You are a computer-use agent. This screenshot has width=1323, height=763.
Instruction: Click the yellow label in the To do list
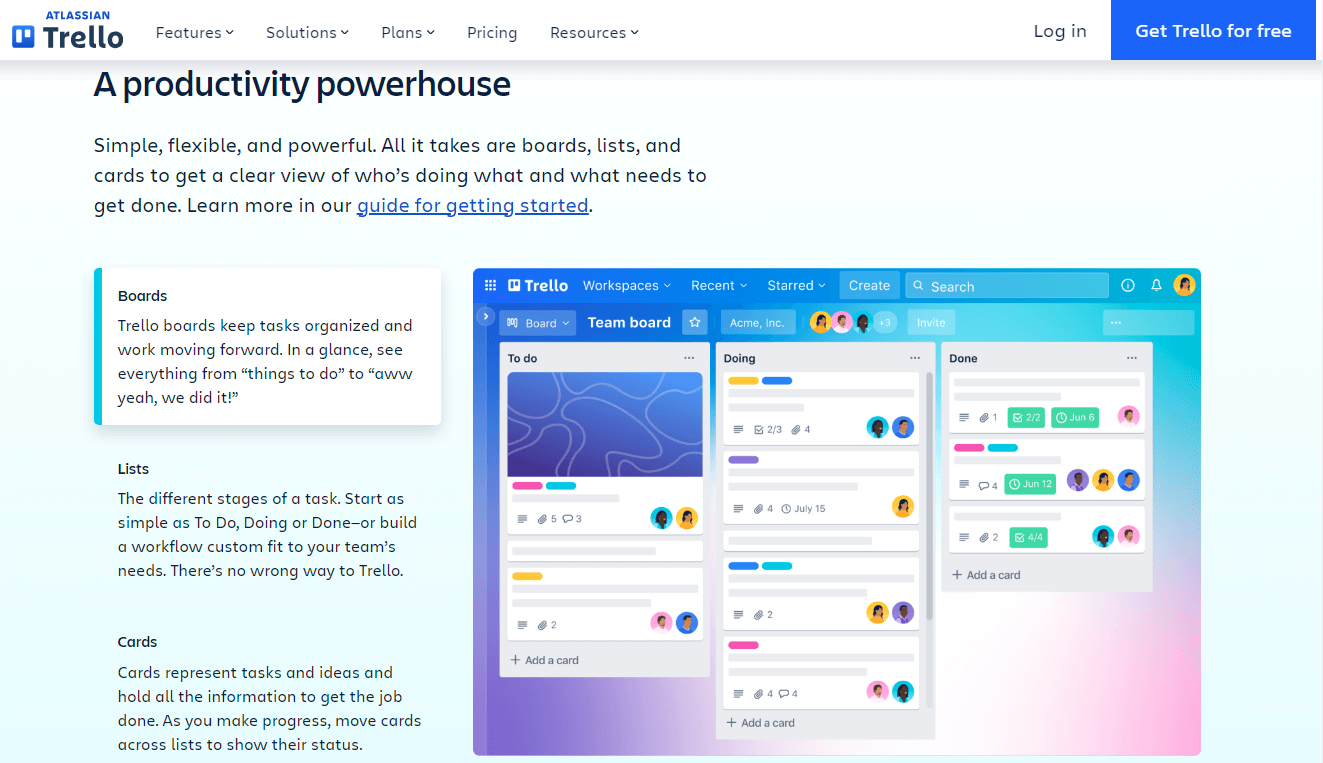527,576
